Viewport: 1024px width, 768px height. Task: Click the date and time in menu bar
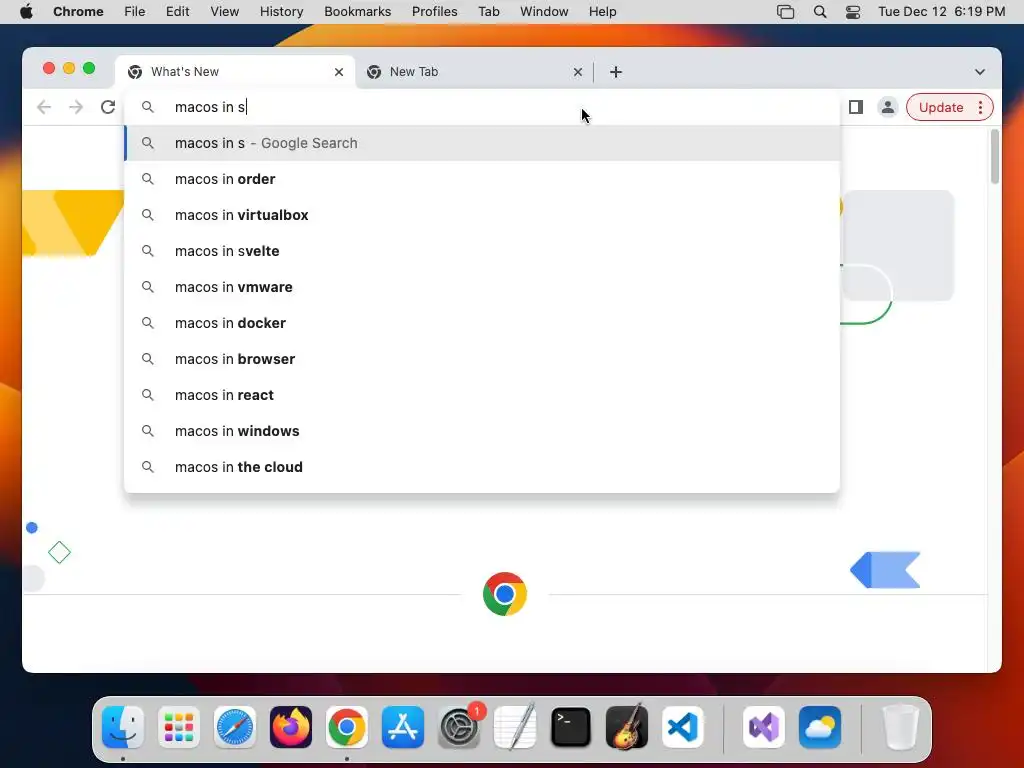941,12
